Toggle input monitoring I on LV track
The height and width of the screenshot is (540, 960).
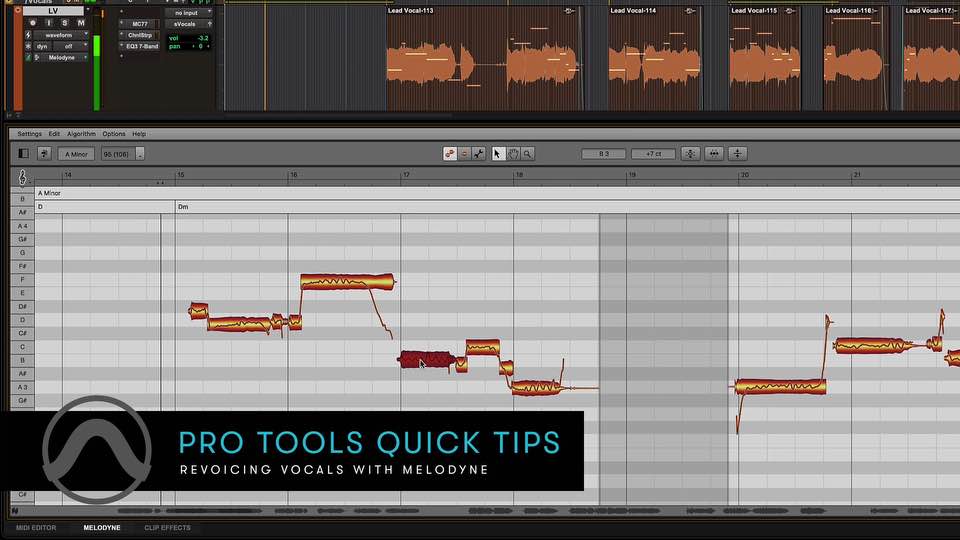coord(49,23)
